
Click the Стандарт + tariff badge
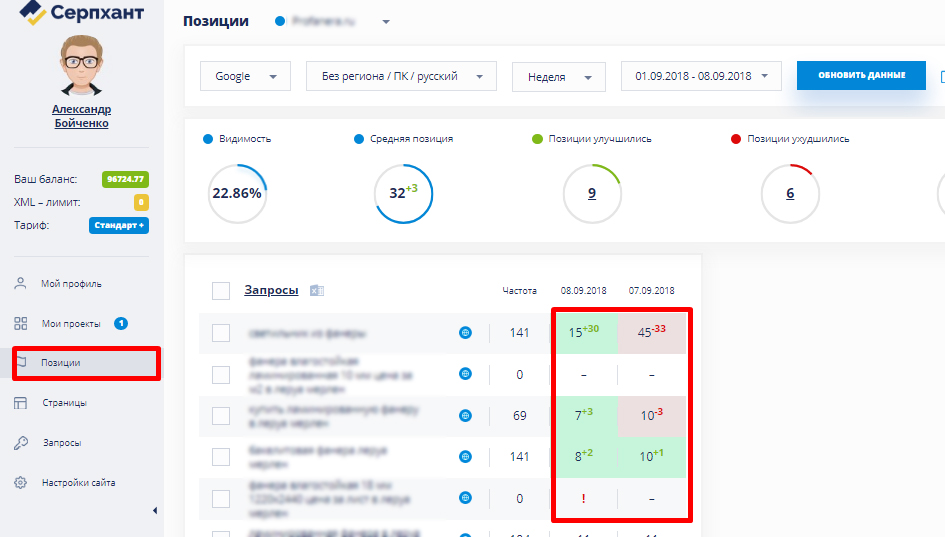pos(118,225)
